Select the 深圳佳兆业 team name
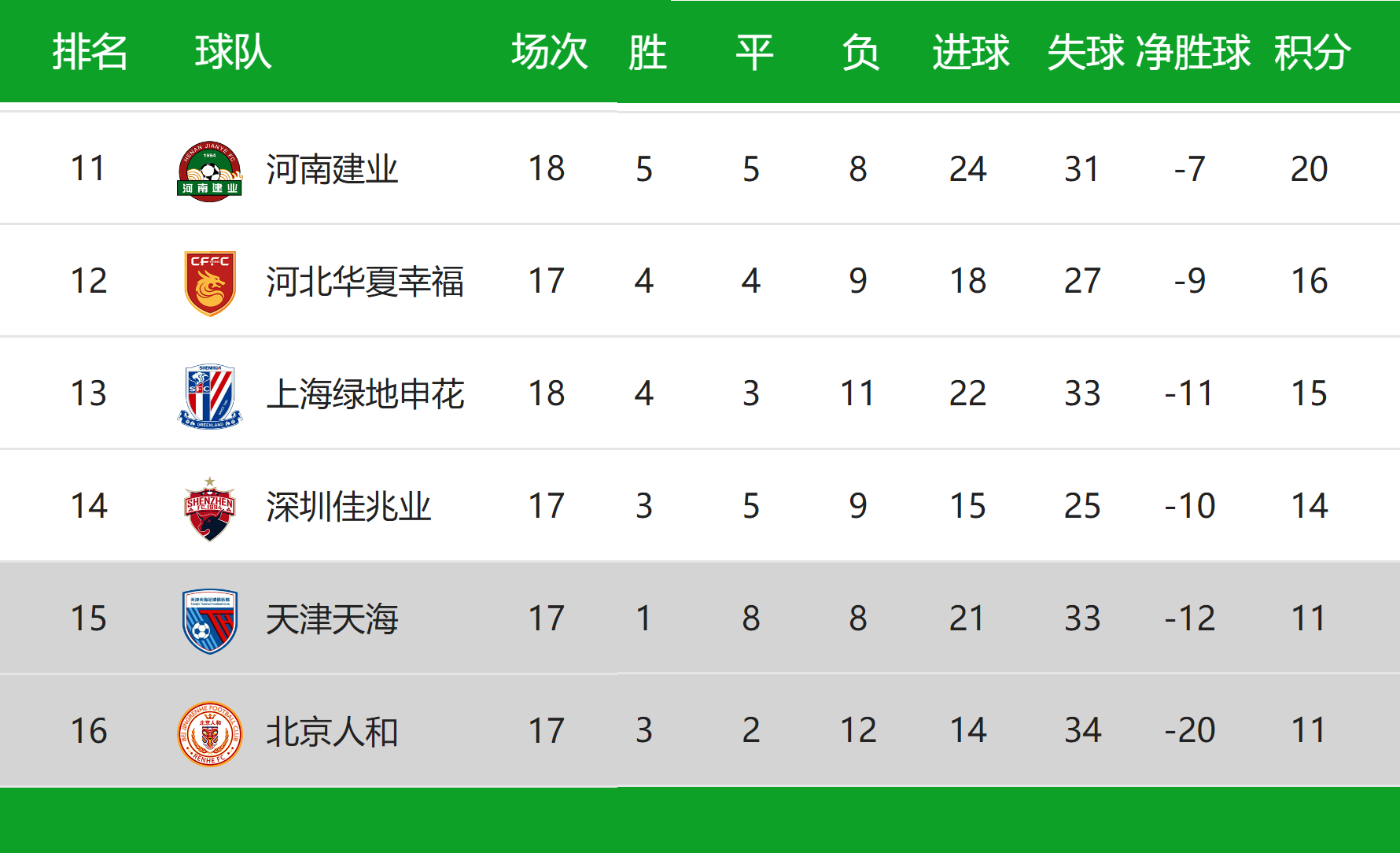The height and width of the screenshot is (853, 1400). 348,507
